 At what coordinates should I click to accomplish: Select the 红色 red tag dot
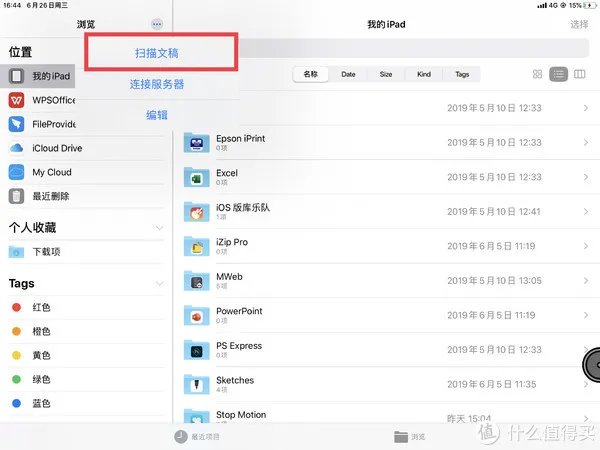(16, 307)
